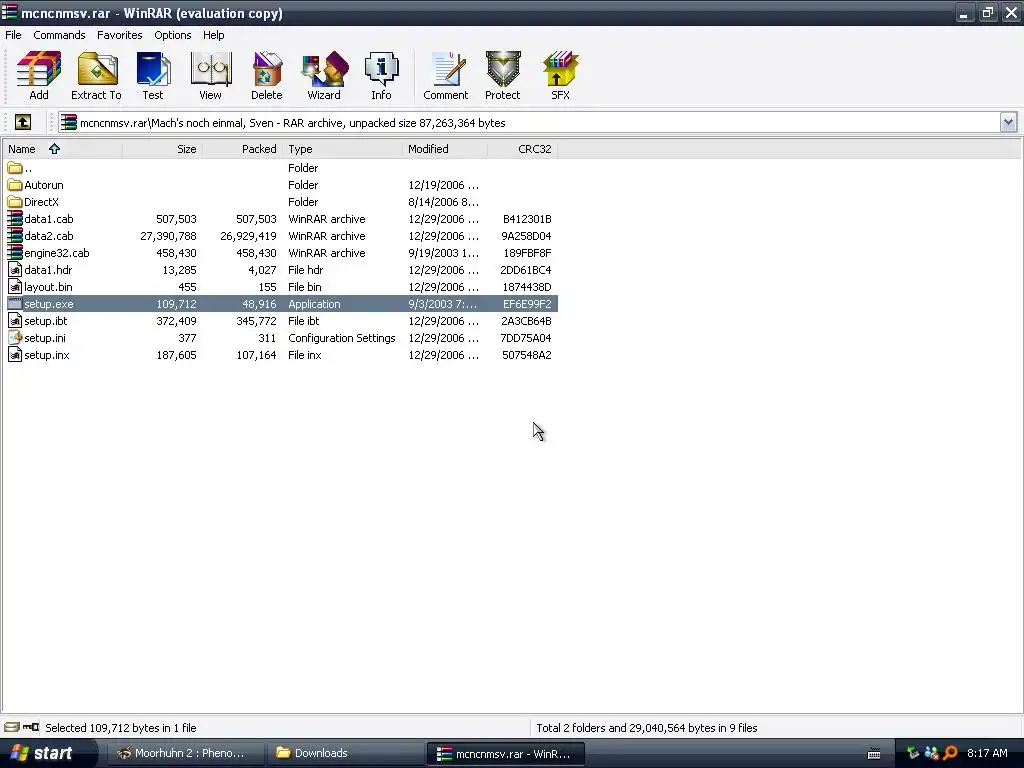
Task: Click the 27,390,788 size value
Action: 168,236
